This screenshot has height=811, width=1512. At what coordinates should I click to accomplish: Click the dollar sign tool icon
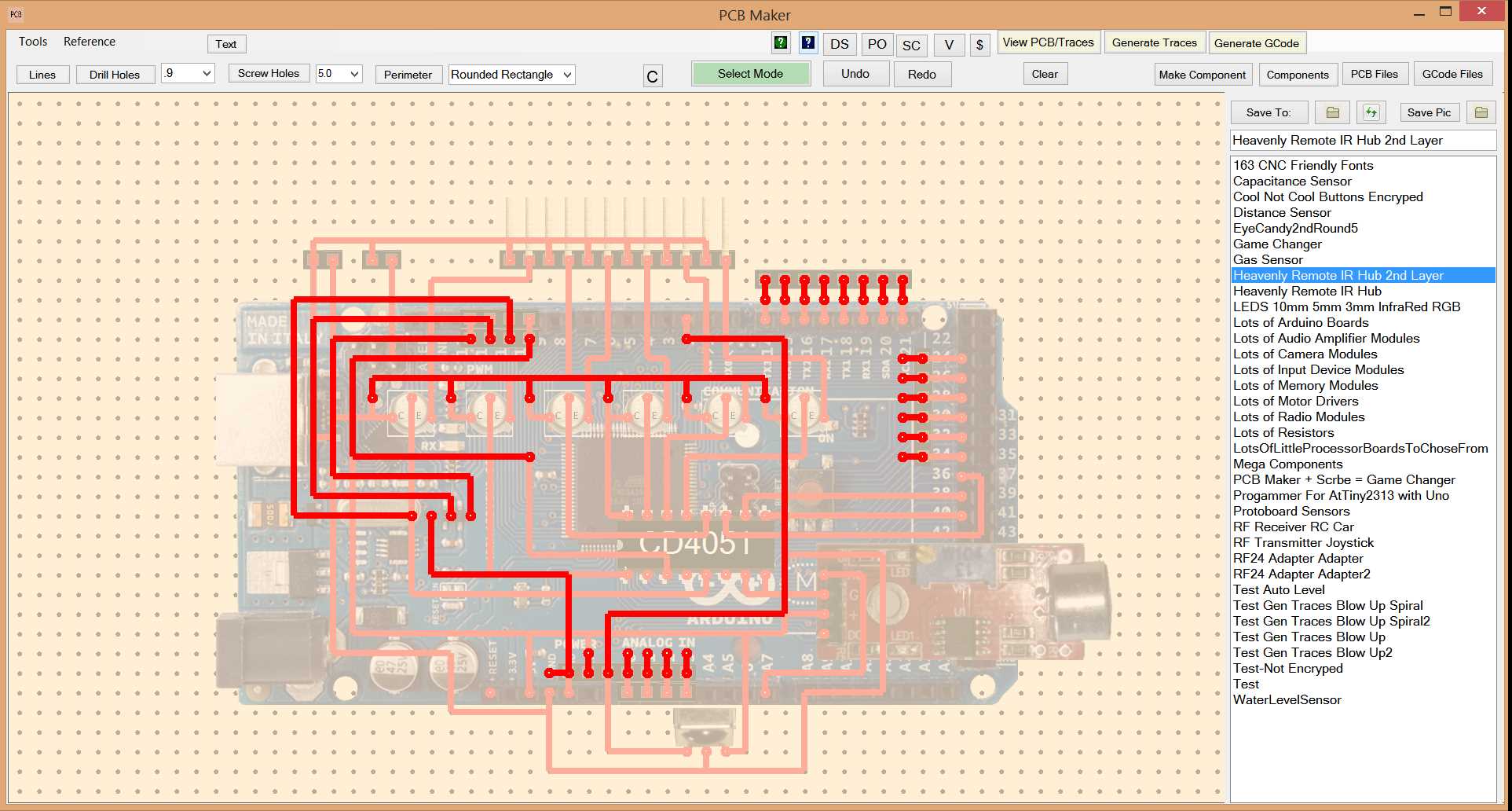pos(979,46)
